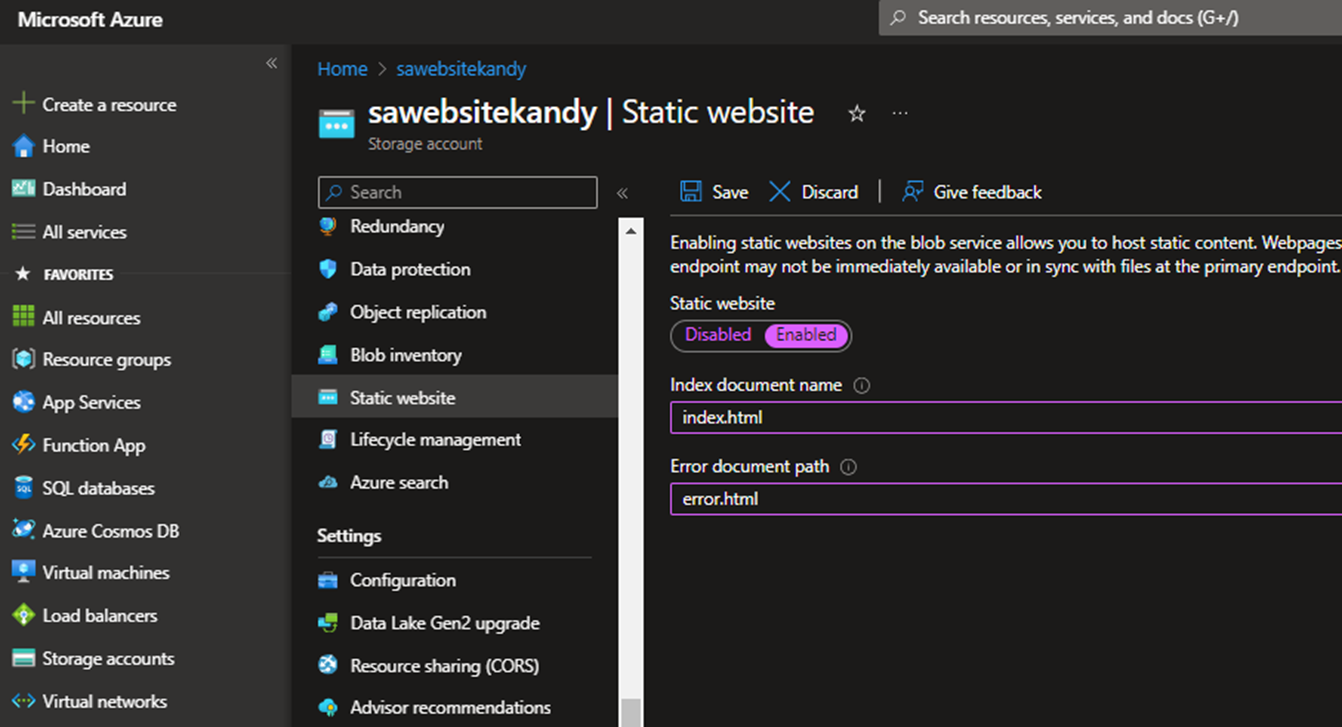Collapse the Azure portal left navigation

pyautogui.click(x=271, y=63)
